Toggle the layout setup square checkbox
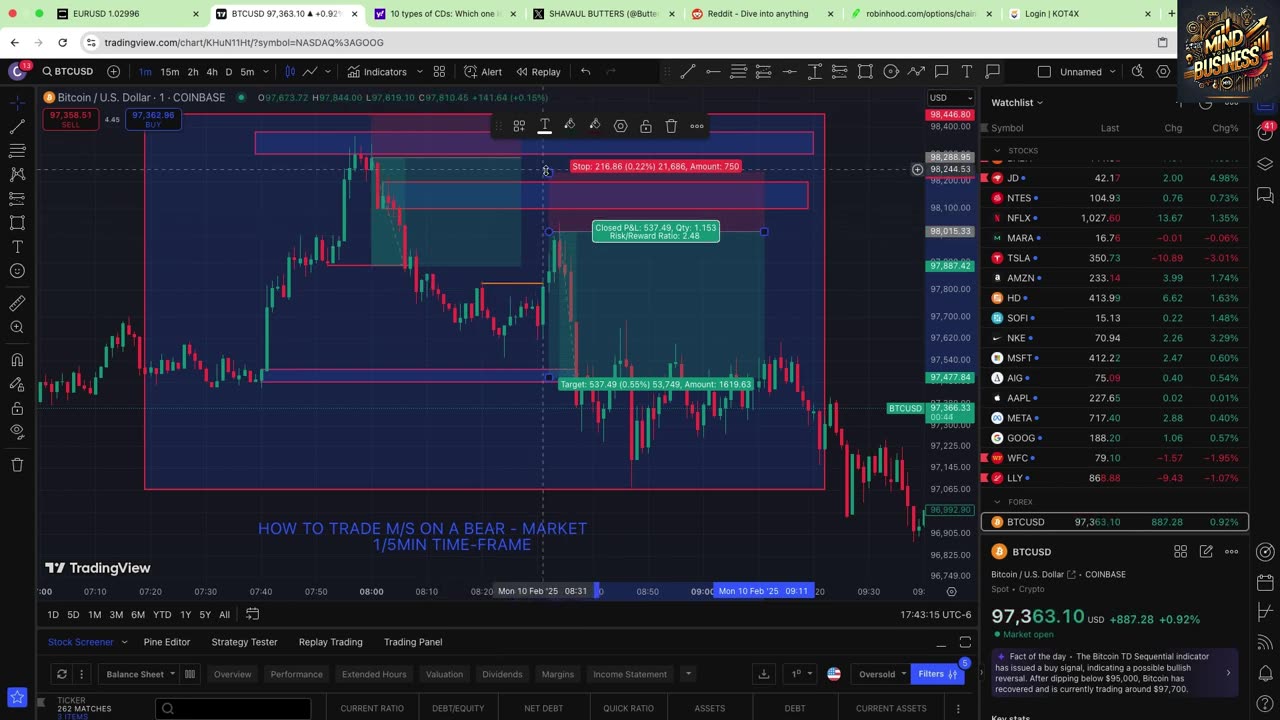Viewport: 1280px width, 720px height. pyautogui.click(x=1044, y=72)
